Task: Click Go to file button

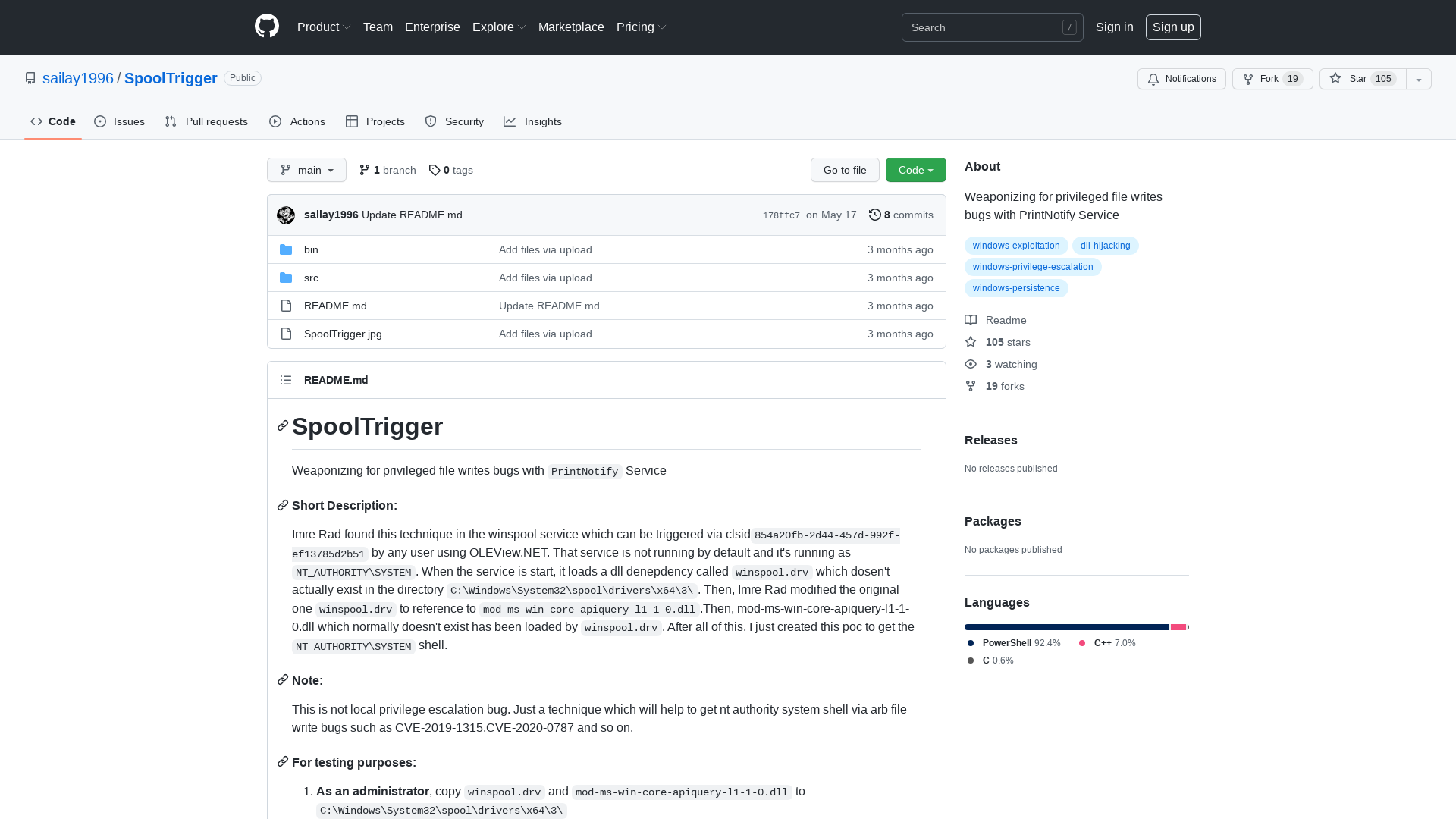Action: tap(845, 170)
